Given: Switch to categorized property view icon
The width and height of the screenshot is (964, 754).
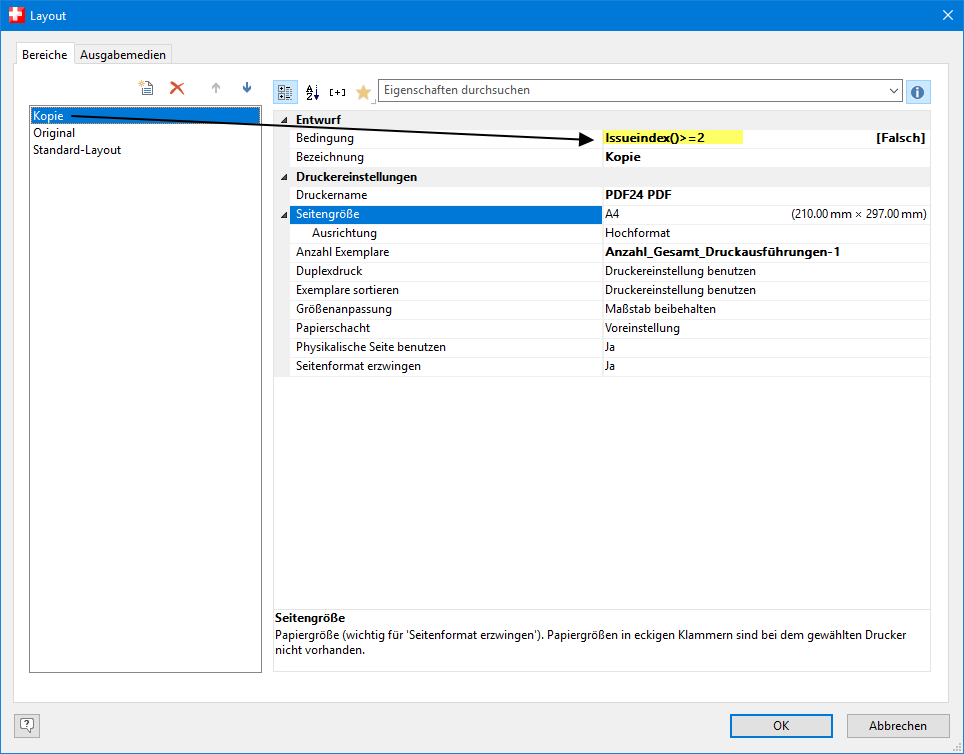Looking at the screenshot, I should 285,92.
